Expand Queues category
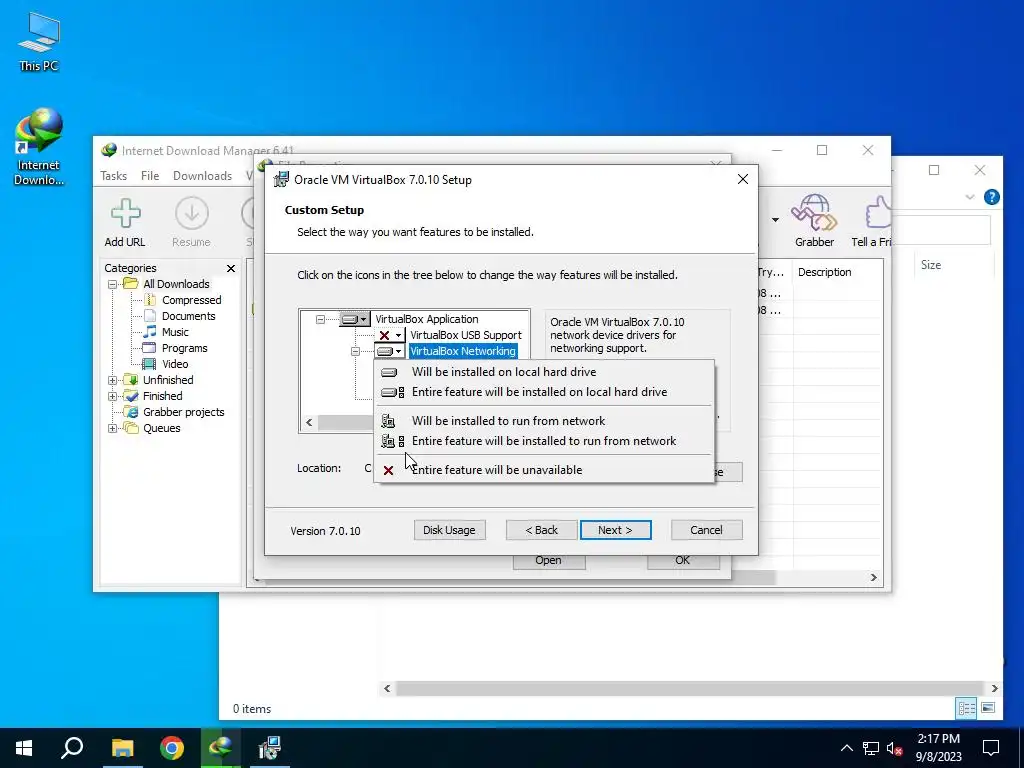The width and height of the screenshot is (1024, 768). [x=112, y=428]
